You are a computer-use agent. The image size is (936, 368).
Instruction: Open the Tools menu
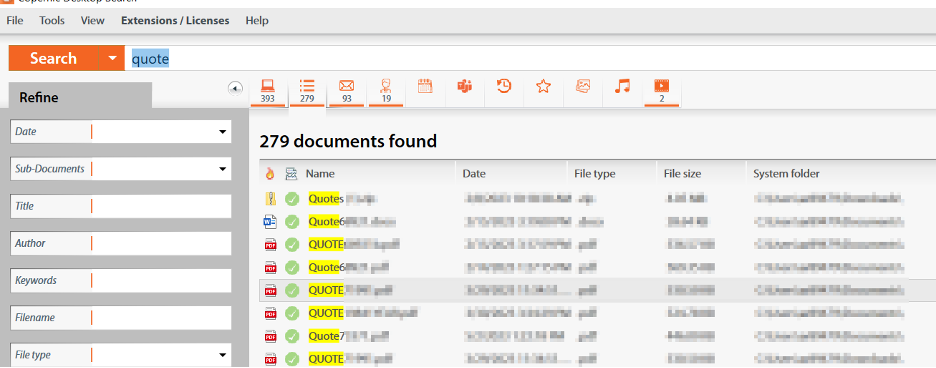[x=52, y=20]
